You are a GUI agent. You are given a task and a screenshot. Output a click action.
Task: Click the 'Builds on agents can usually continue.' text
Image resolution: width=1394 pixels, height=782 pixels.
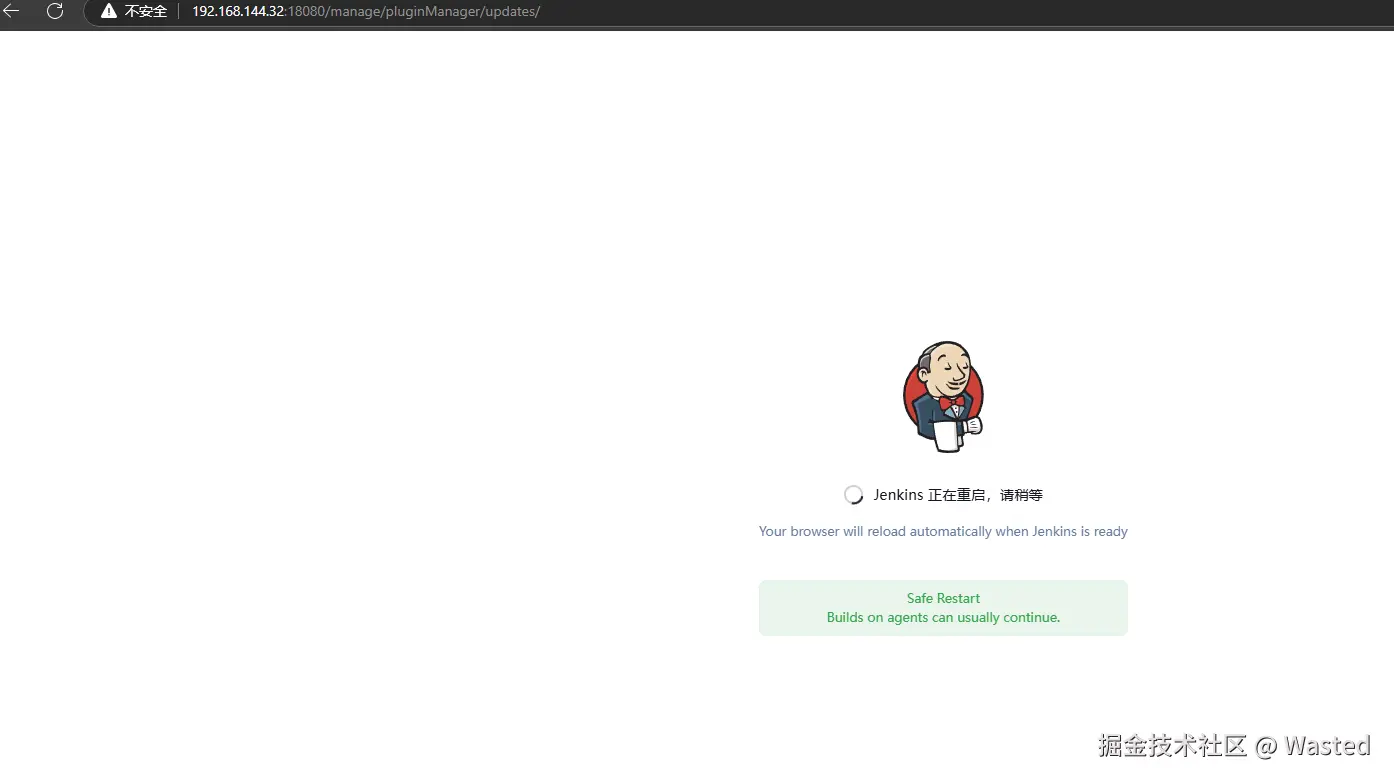click(943, 617)
